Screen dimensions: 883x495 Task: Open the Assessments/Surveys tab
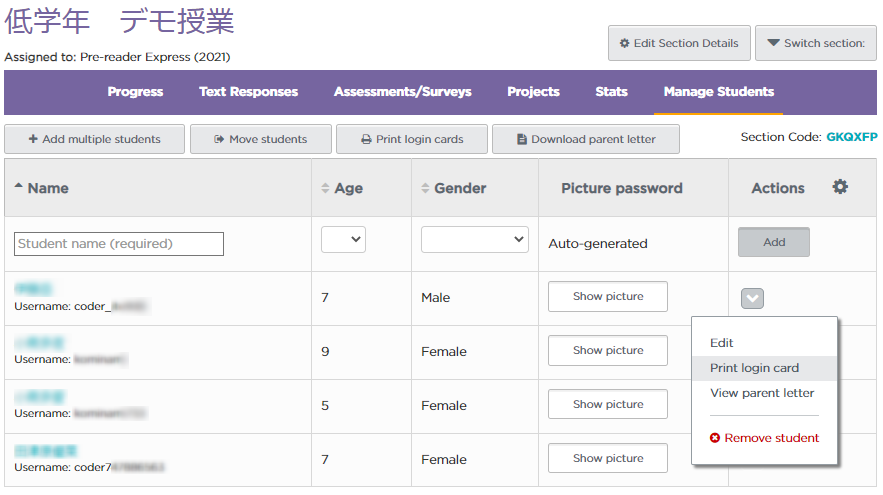(x=402, y=92)
